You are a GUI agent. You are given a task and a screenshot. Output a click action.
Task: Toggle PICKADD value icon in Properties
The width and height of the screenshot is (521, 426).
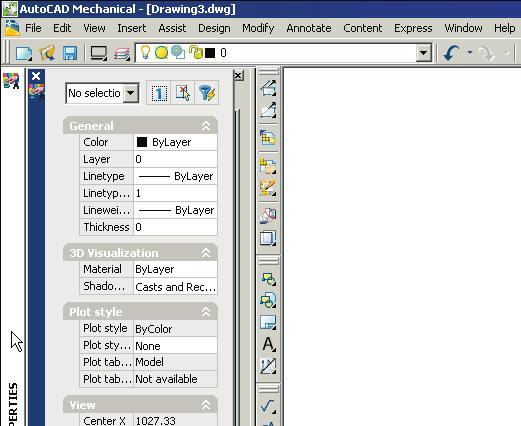point(159,93)
